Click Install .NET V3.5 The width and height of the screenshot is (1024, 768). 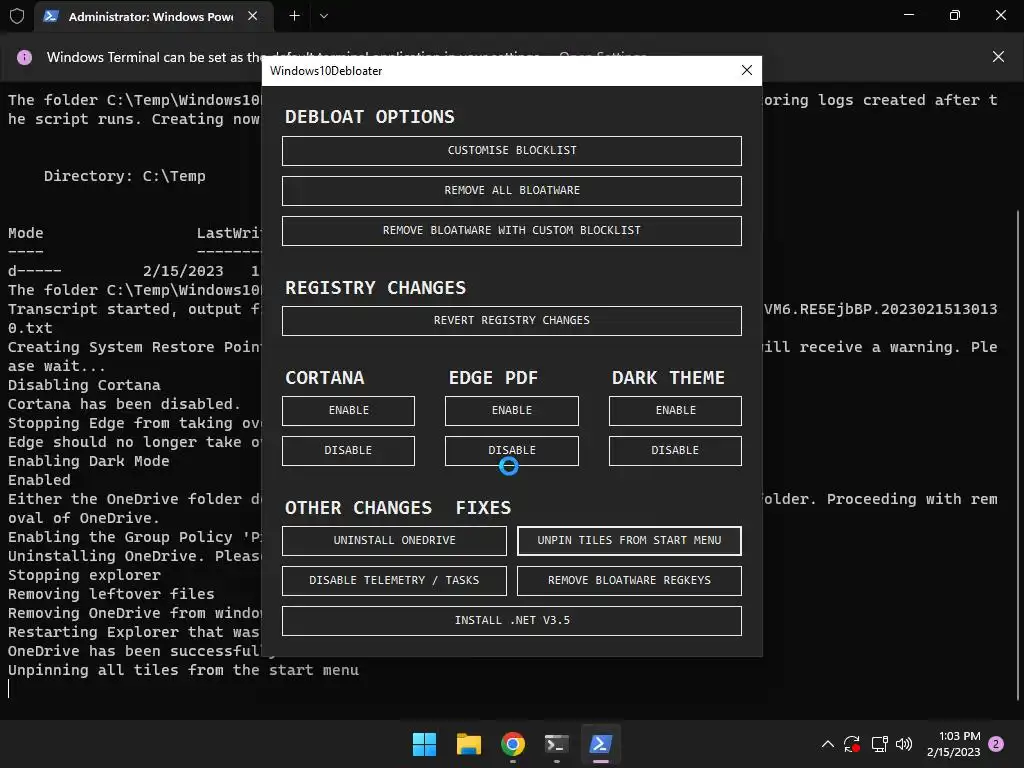click(x=511, y=620)
